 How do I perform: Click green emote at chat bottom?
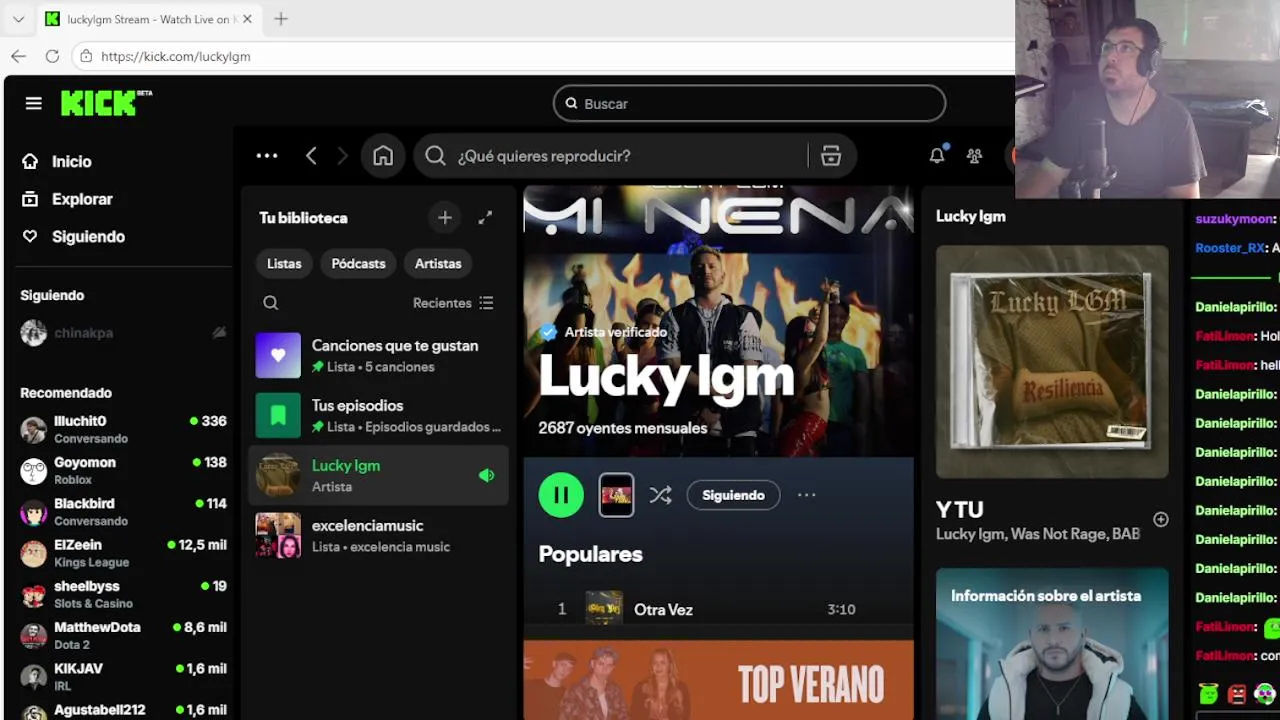point(1209,693)
